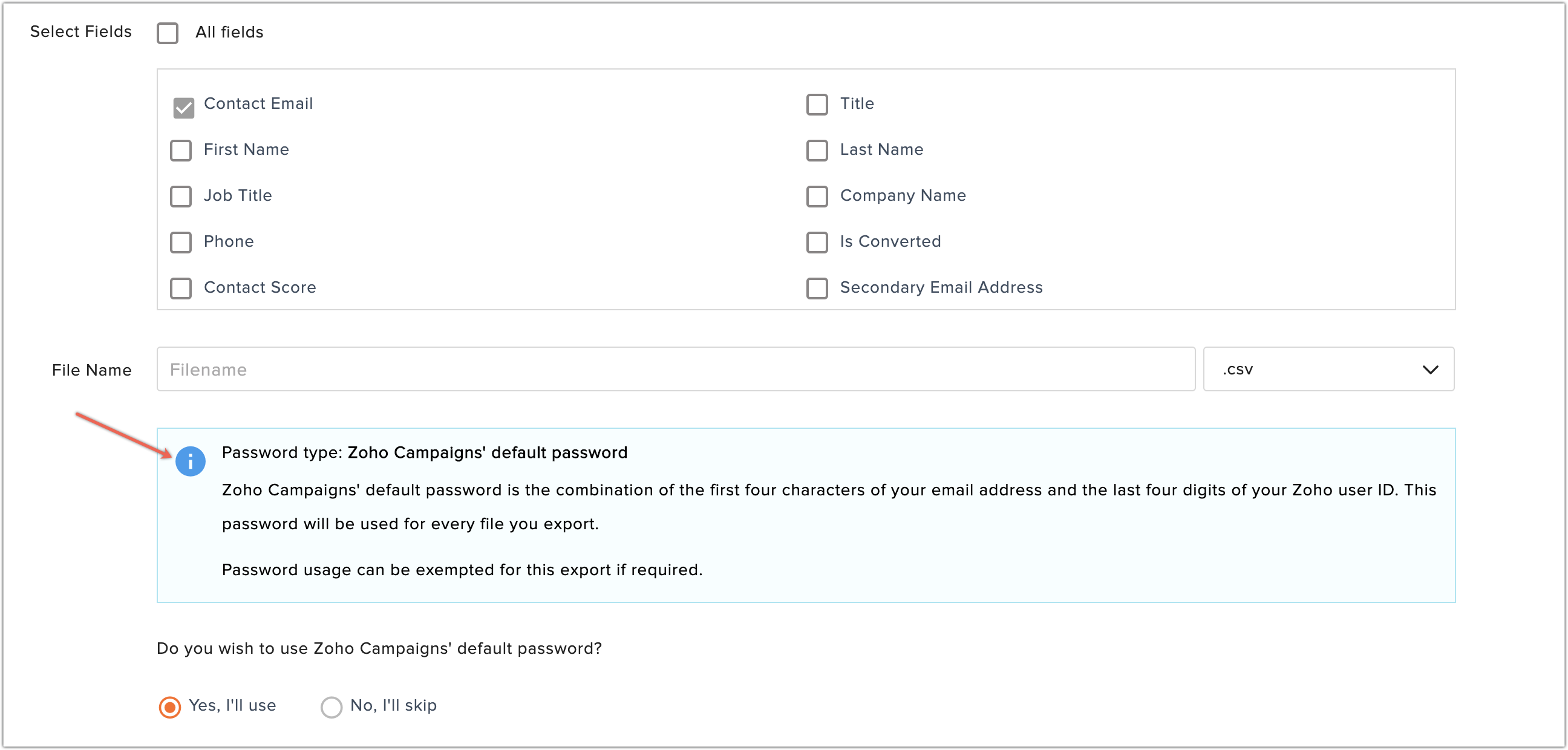Enable the Is Converted checkbox
1568x750 pixels.
click(818, 242)
